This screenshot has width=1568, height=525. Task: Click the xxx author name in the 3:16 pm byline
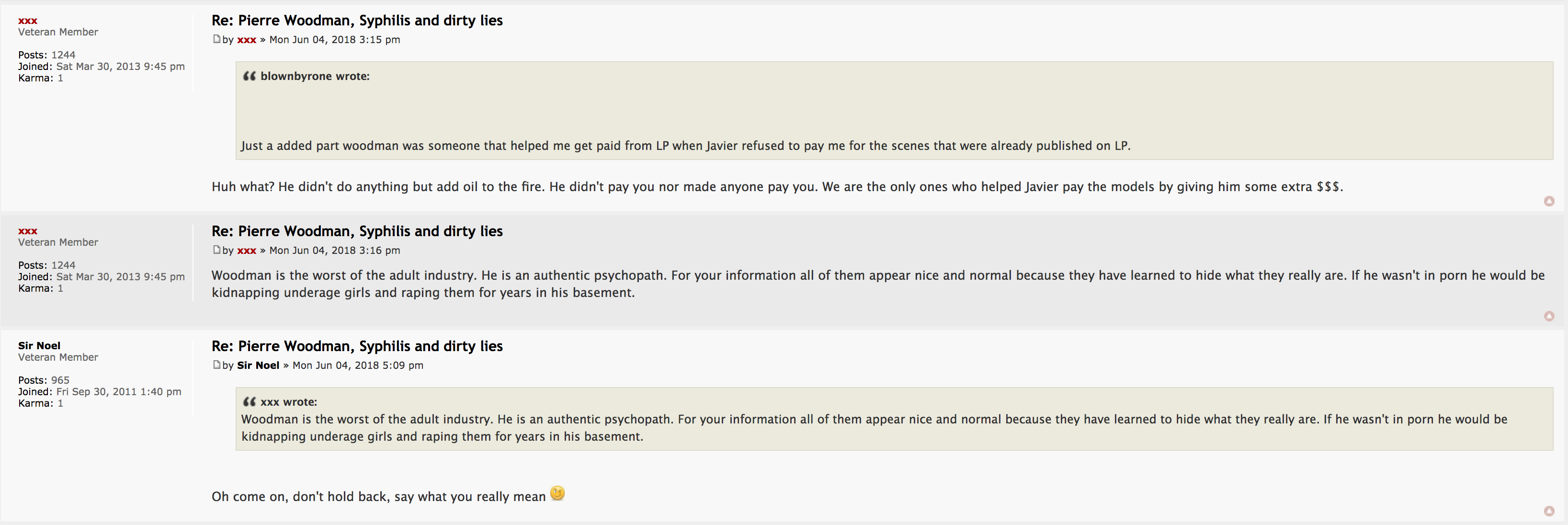(x=247, y=251)
